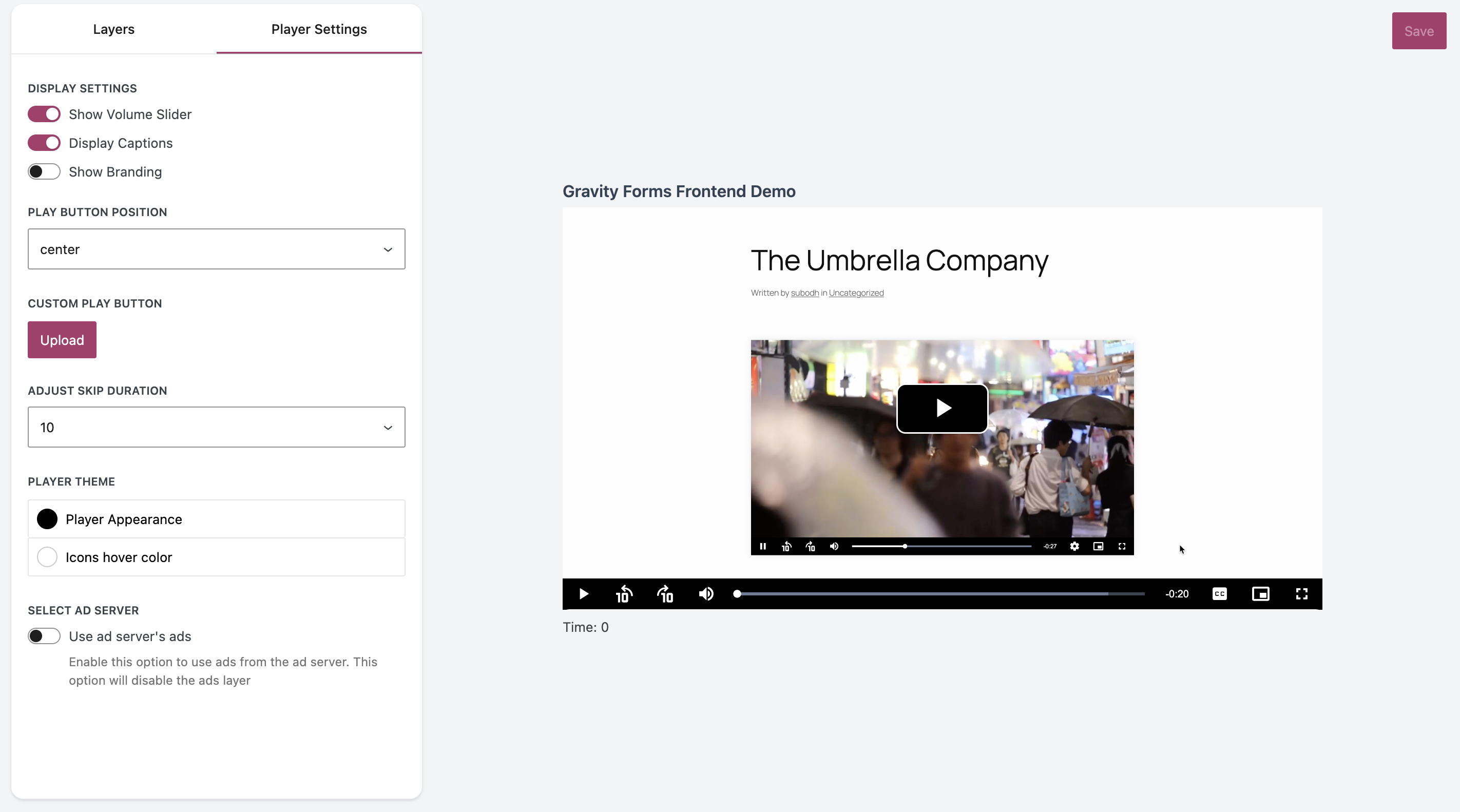Pause the embedded thumbnail video
The width and height of the screenshot is (1460, 812).
(x=763, y=546)
